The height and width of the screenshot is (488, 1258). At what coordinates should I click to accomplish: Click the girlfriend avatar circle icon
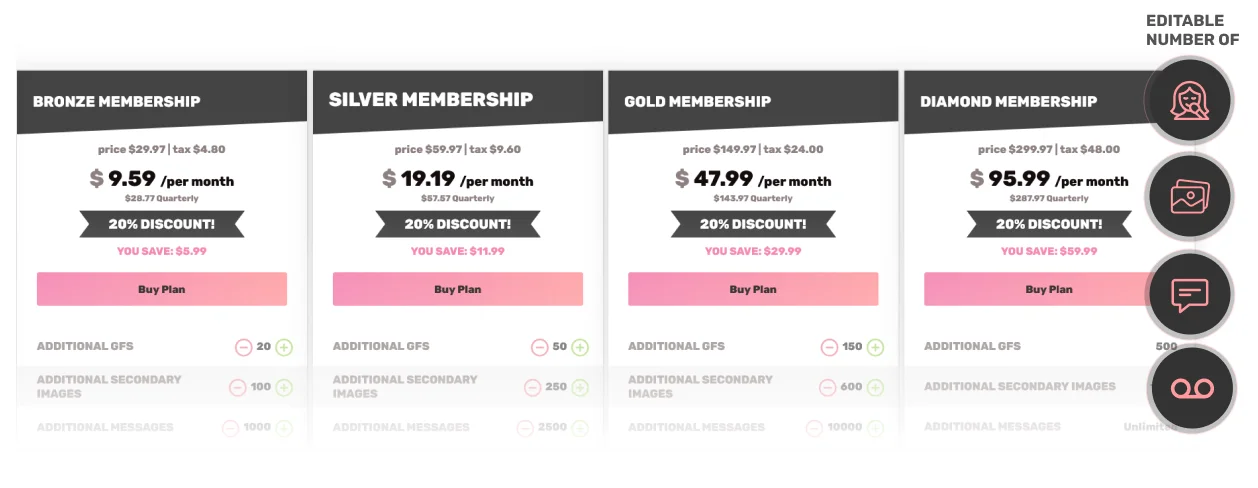pos(1190,100)
